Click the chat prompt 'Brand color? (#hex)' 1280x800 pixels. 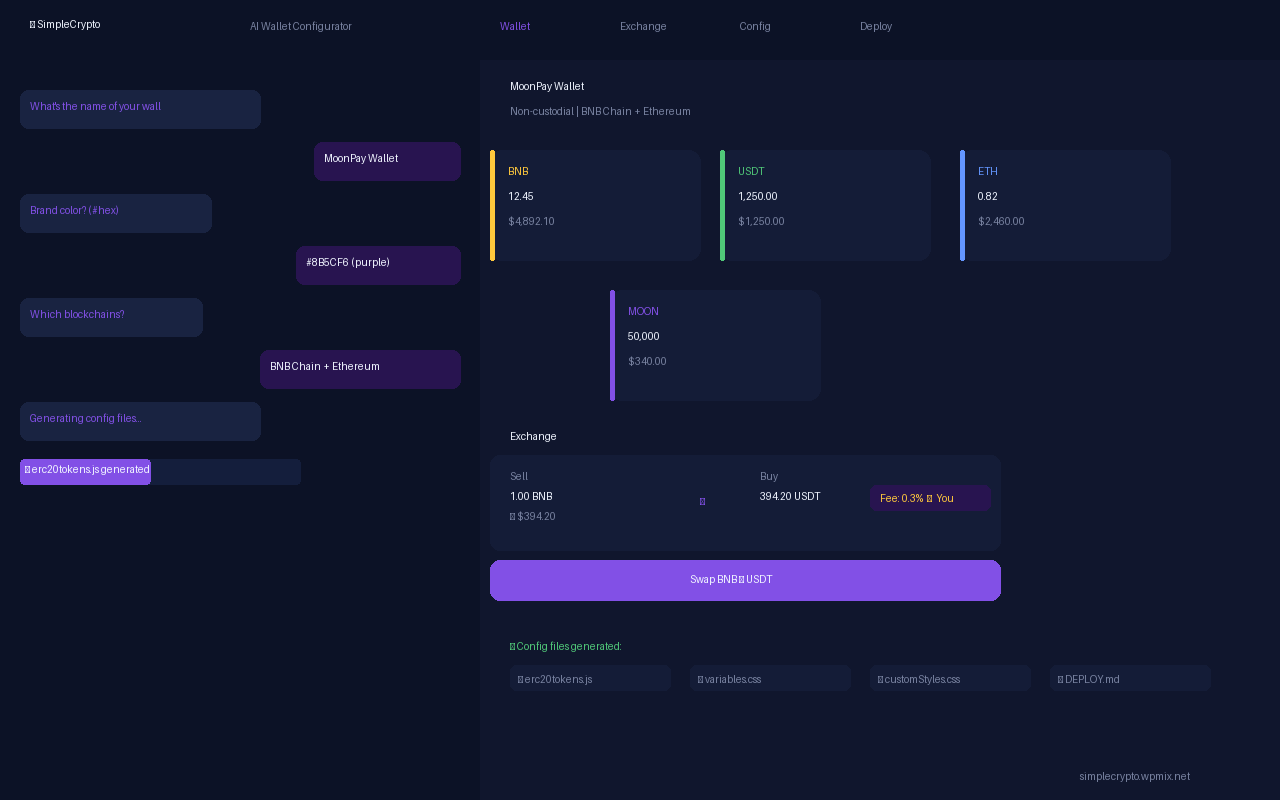(x=116, y=213)
